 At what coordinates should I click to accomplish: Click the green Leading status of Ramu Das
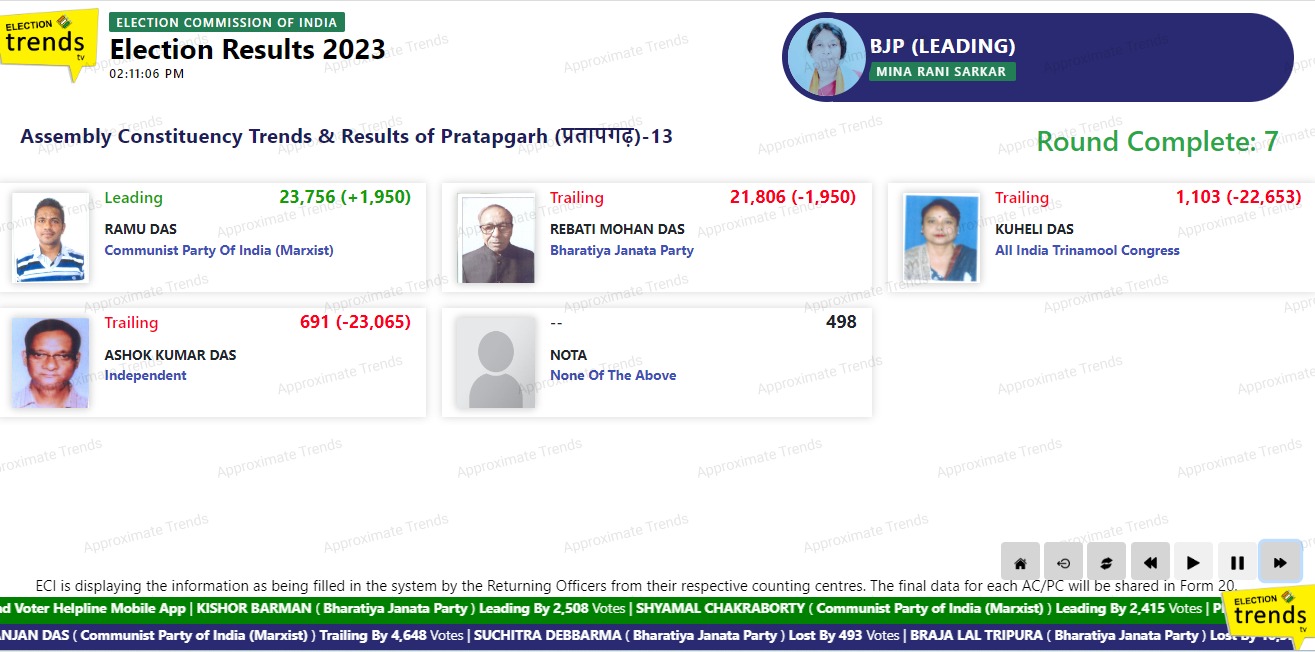(x=133, y=198)
